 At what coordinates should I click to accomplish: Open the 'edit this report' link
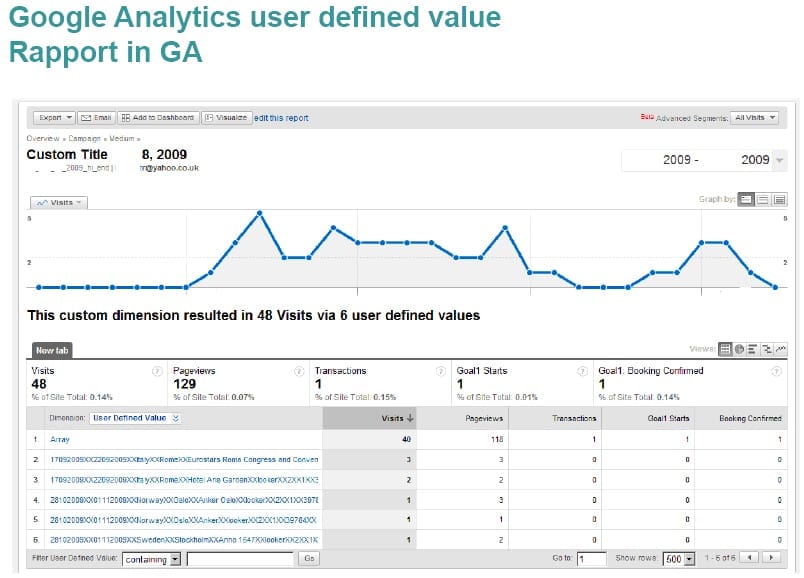click(281, 118)
